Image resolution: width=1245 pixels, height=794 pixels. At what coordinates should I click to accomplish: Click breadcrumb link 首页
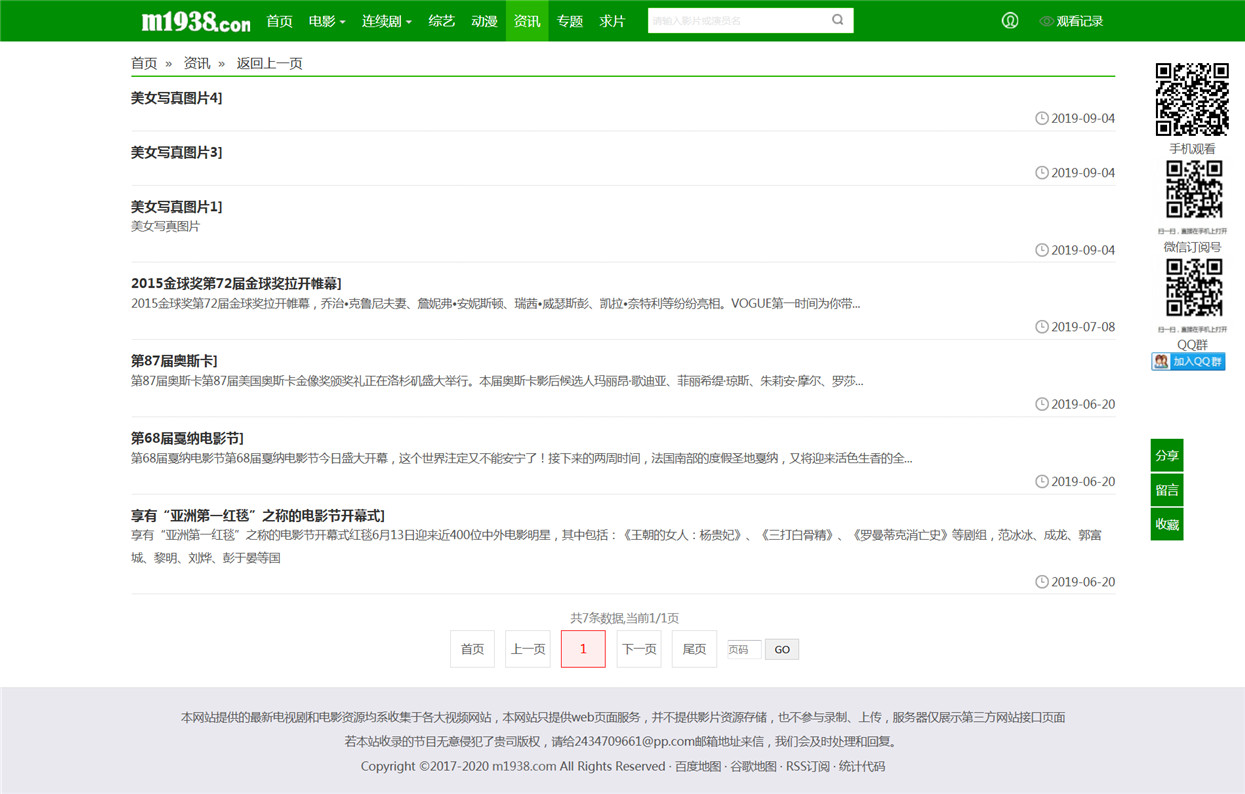click(x=144, y=63)
